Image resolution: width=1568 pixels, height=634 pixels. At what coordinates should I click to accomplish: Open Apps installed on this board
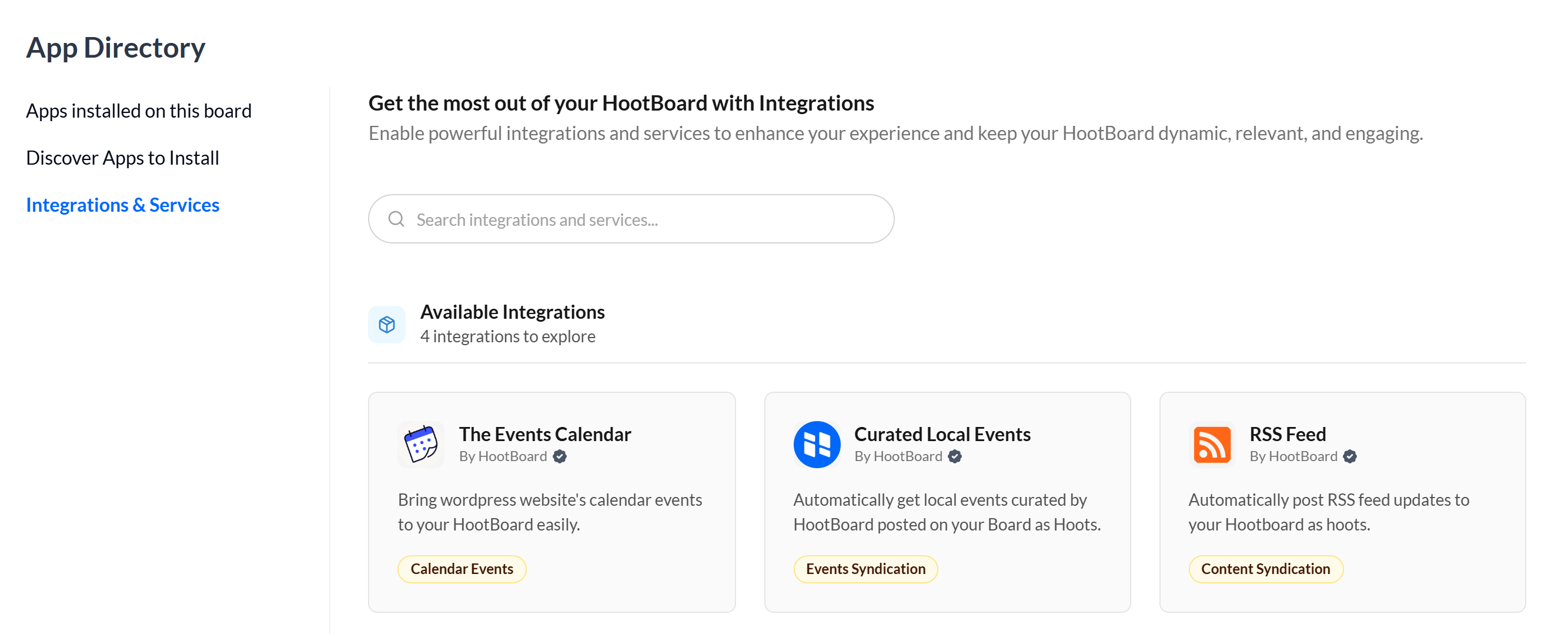(139, 110)
